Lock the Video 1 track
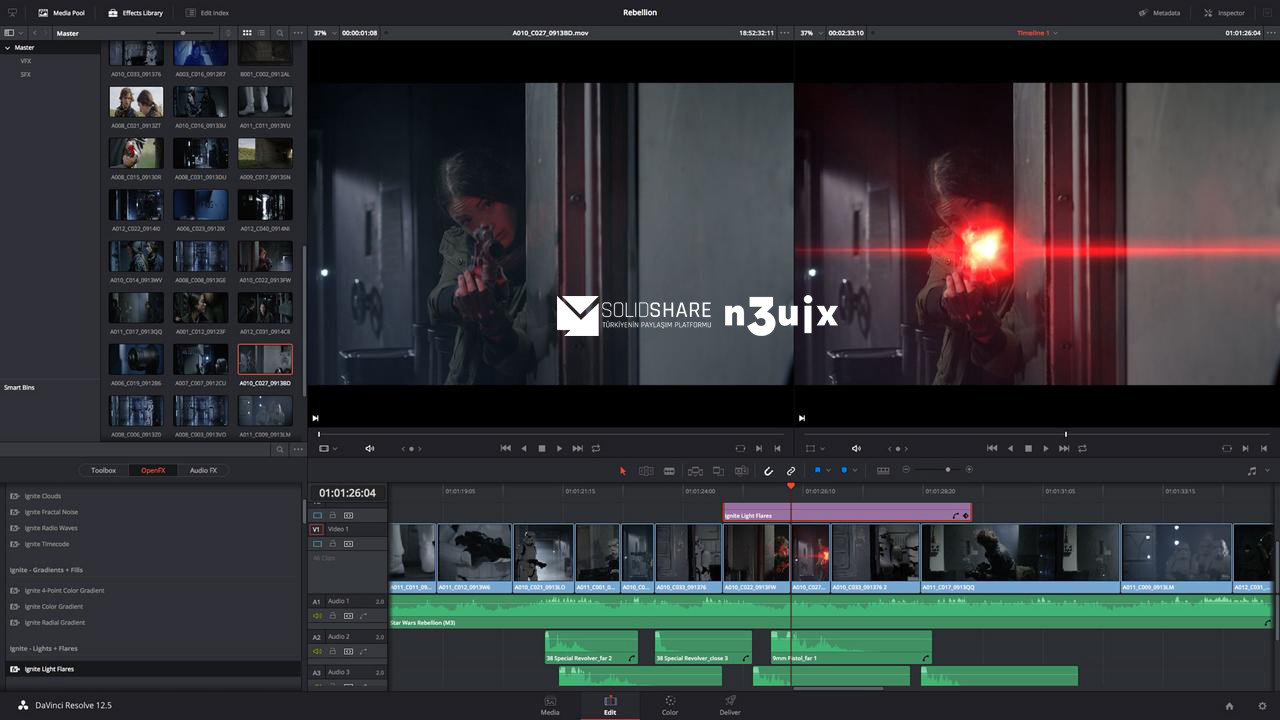Viewport: 1280px width, 720px height. coord(333,544)
